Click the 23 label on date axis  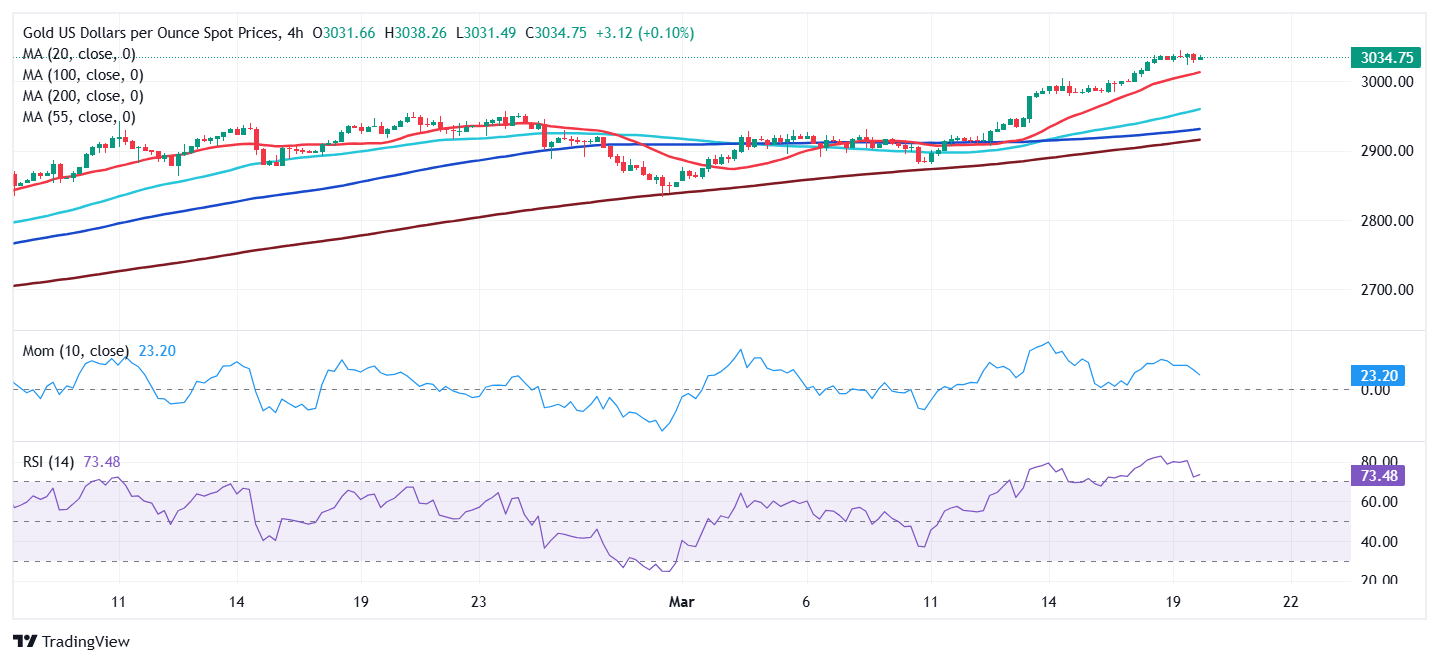click(479, 603)
